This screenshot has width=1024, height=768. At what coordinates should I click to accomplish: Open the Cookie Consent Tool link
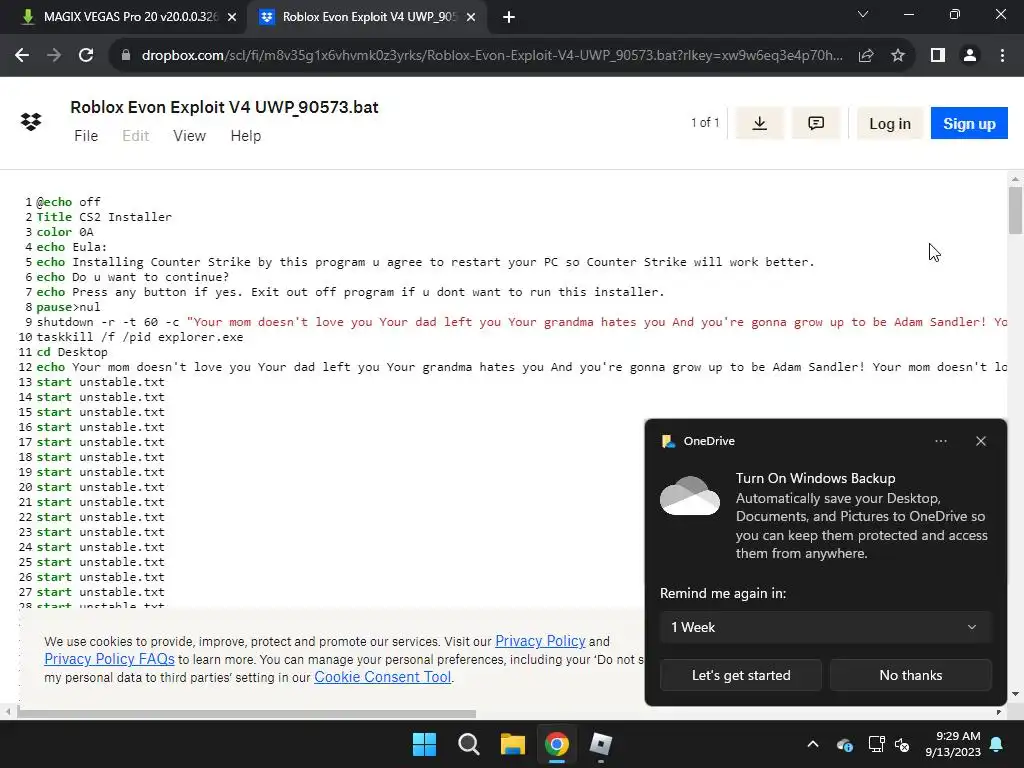pyautogui.click(x=383, y=677)
